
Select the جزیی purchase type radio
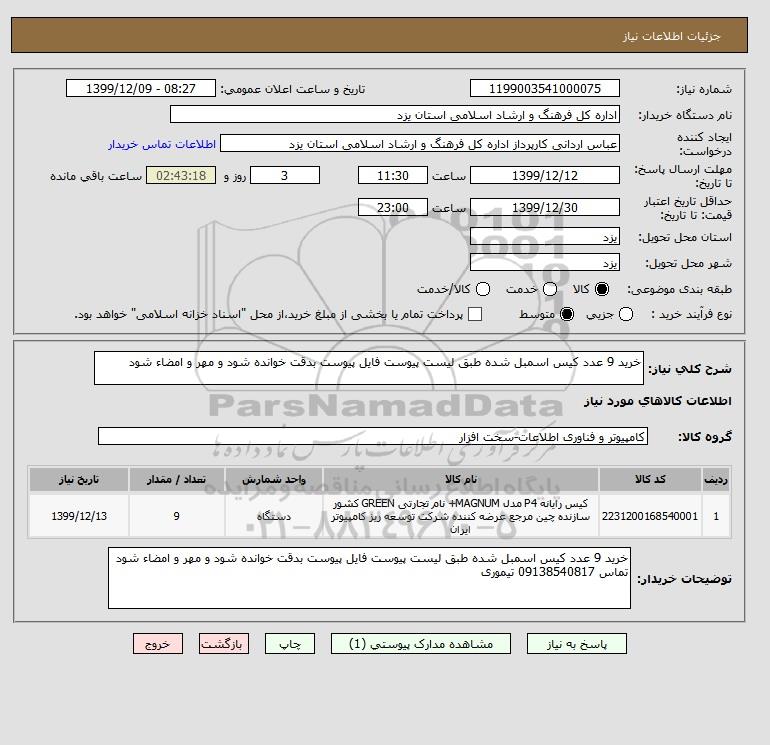click(x=626, y=314)
